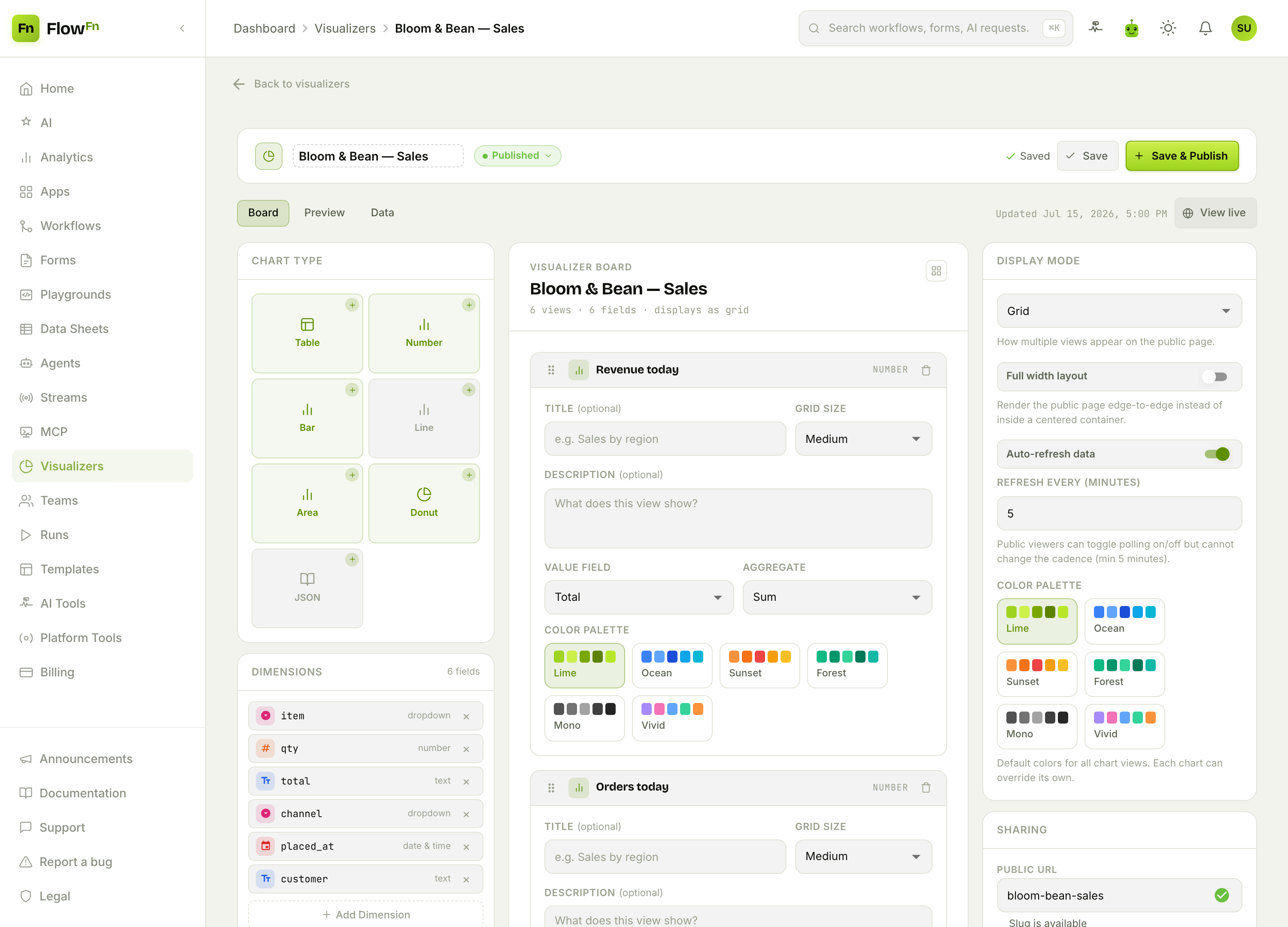Add a Line chart view

tap(424, 418)
